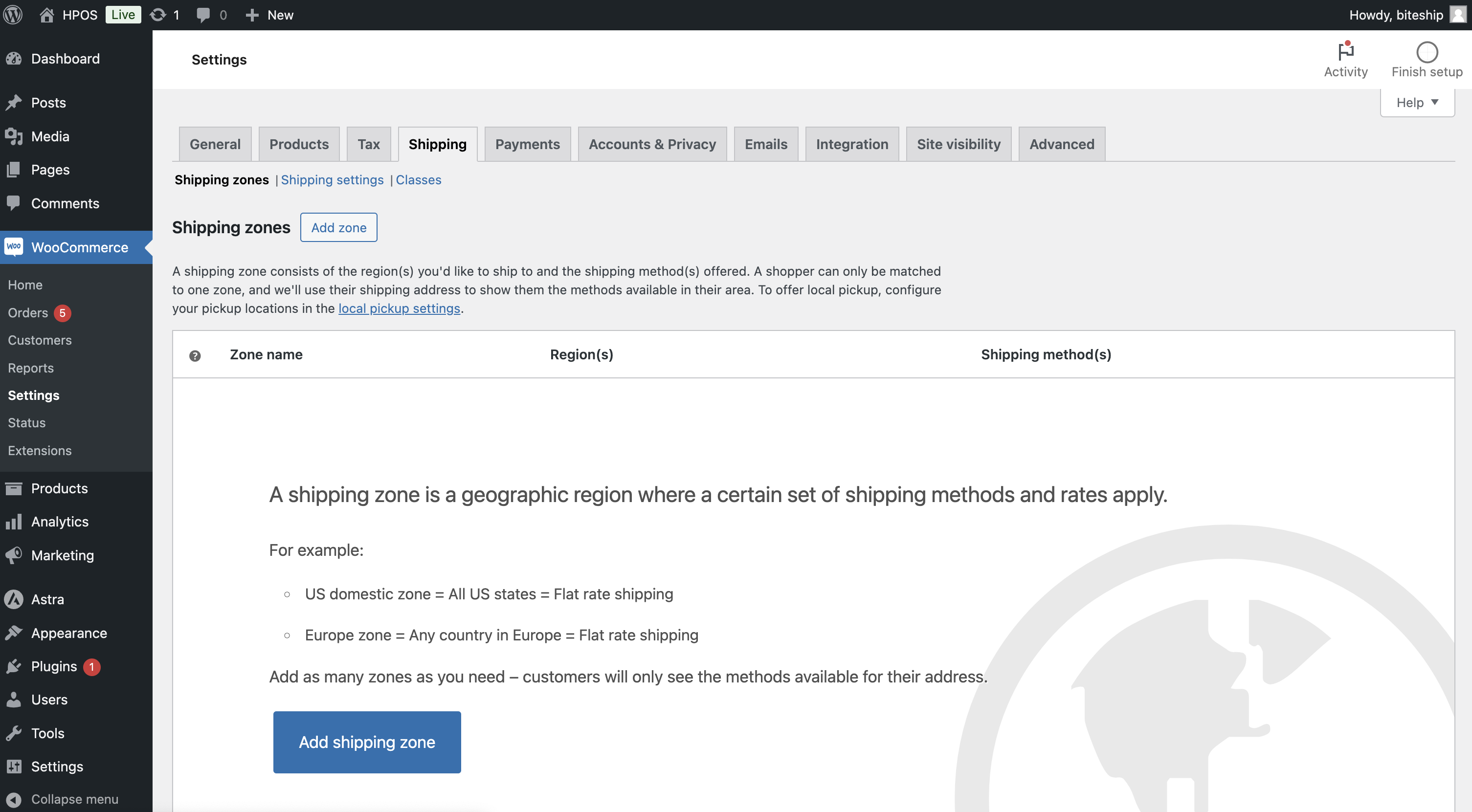1472x812 pixels.
Task: Click the Astra theme logo icon
Action: [x=14, y=599]
